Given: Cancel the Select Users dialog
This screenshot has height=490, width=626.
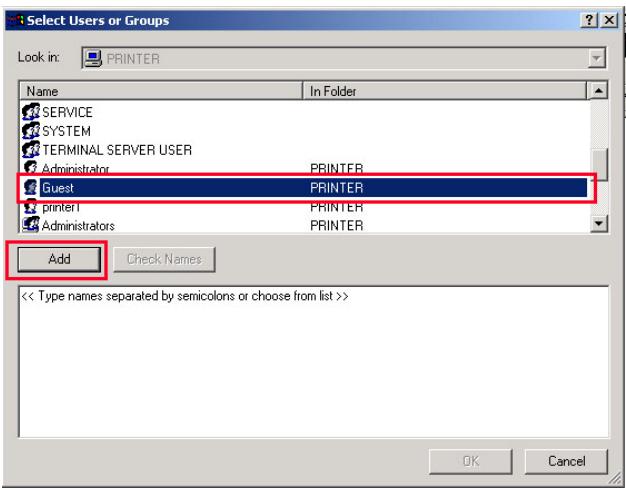Looking at the screenshot, I should (566, 461).
